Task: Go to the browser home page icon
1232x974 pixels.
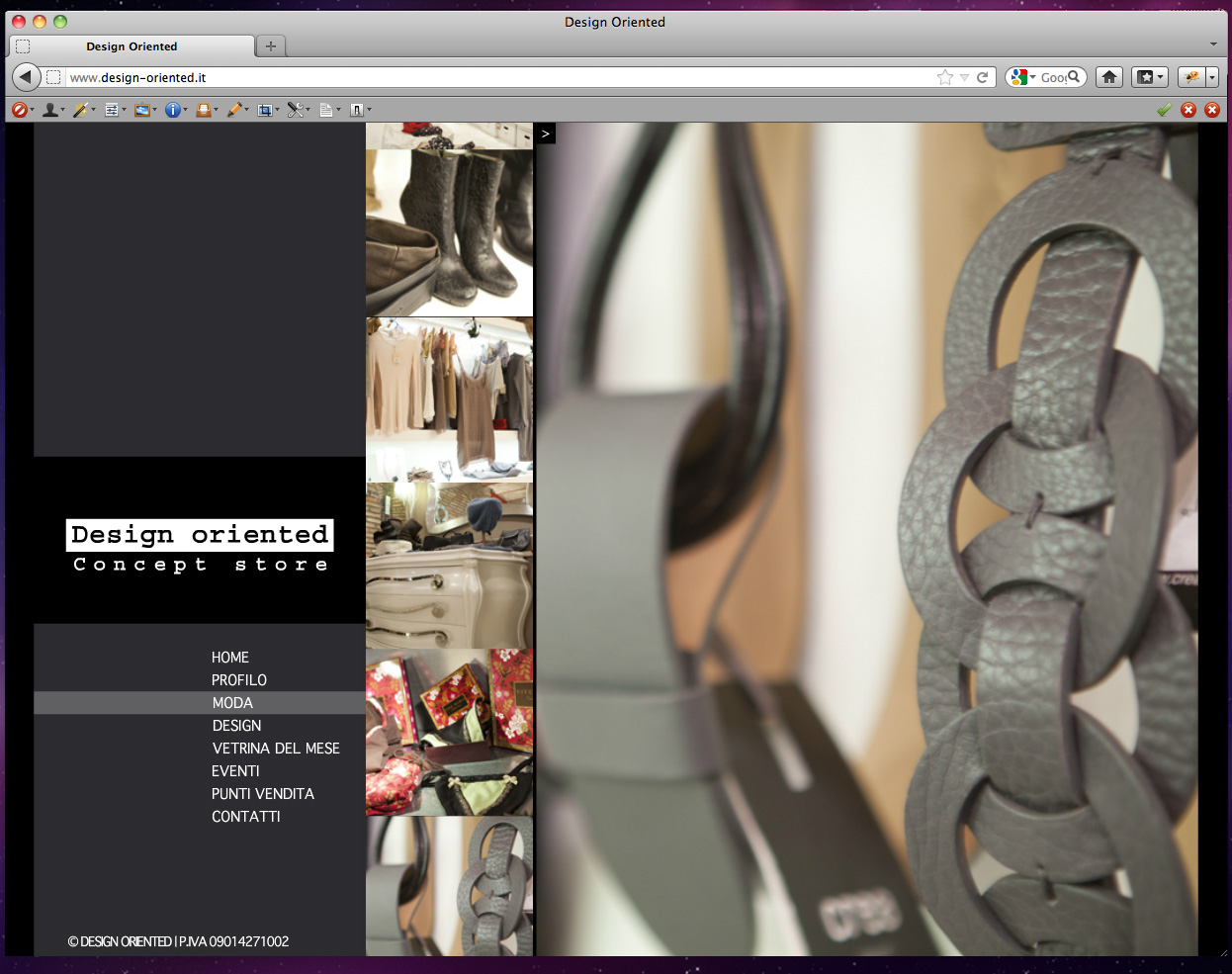Action: click(1109, 77)
